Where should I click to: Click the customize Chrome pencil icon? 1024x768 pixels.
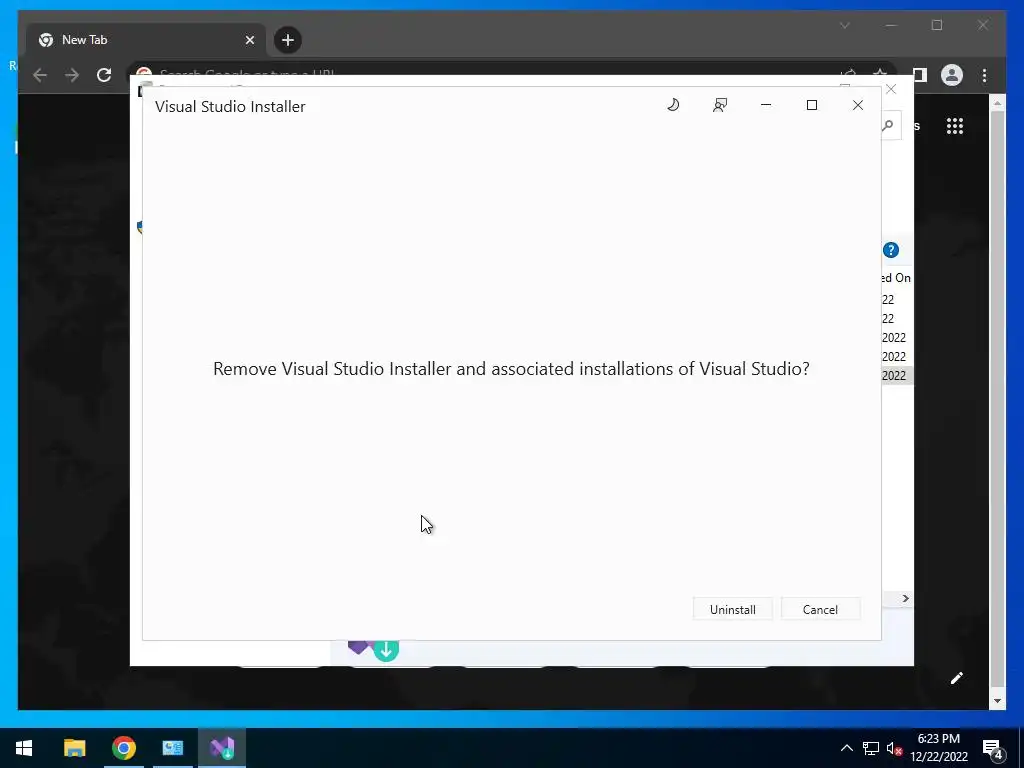click(x=956, y=678)
